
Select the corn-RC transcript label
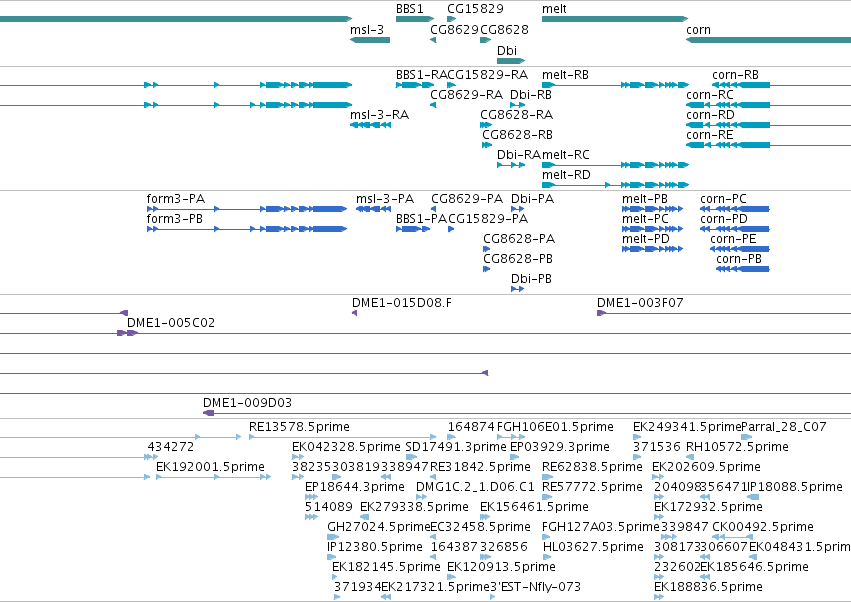coord(709,95)
